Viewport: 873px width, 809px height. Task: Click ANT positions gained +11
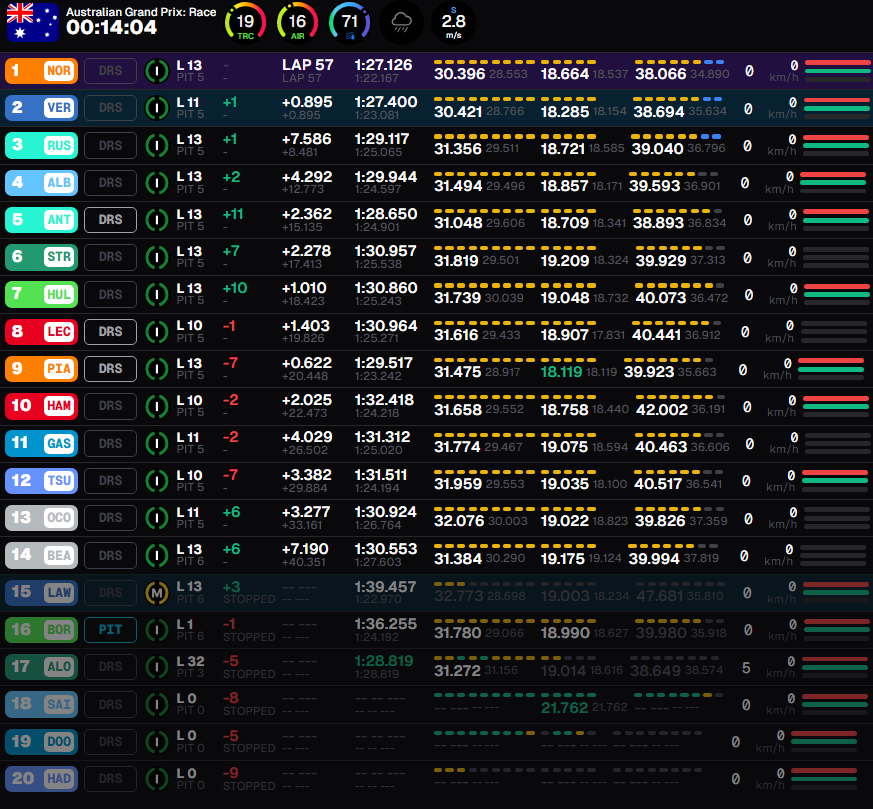[233, 214]
